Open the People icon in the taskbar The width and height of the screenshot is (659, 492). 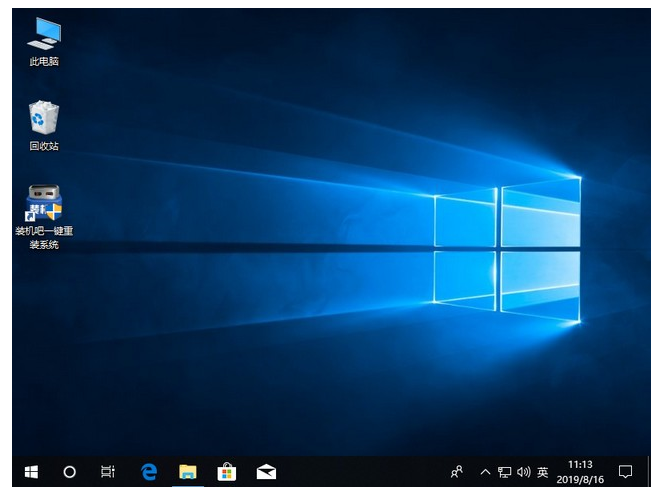457,471
